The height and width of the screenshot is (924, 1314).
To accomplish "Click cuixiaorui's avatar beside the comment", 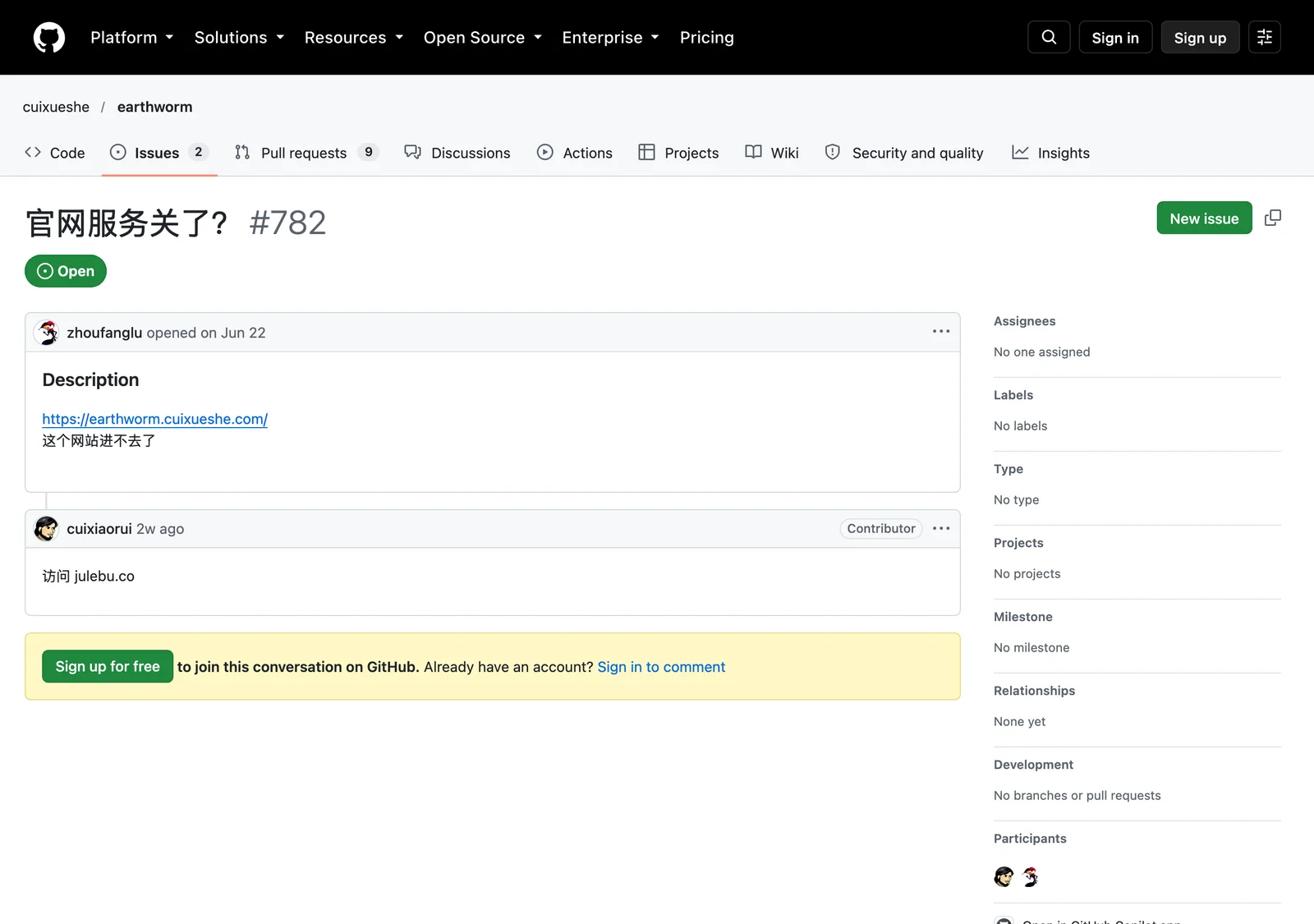I will 47,529.
